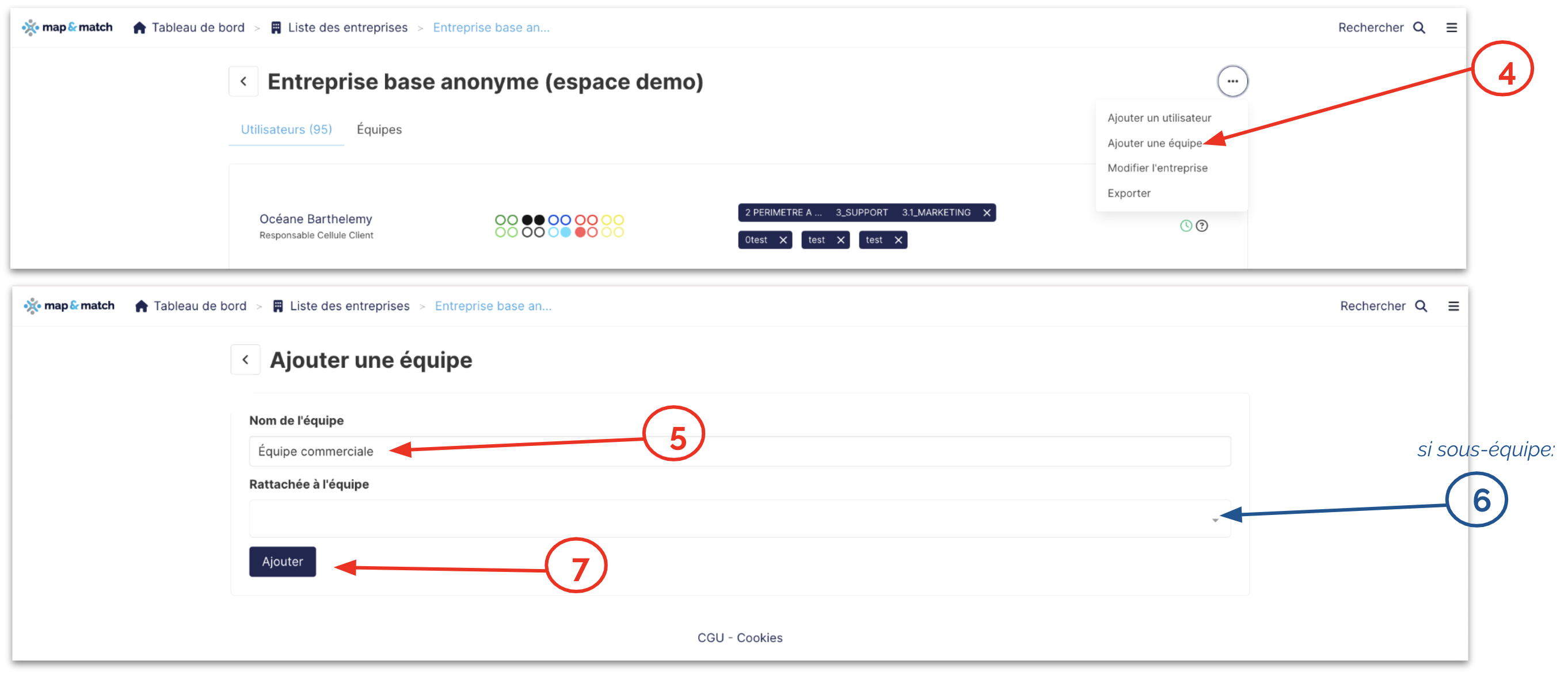Remove the 3.1_MARKETING perimeter tag group
The image size is (1568, 687).
[987, 212]
